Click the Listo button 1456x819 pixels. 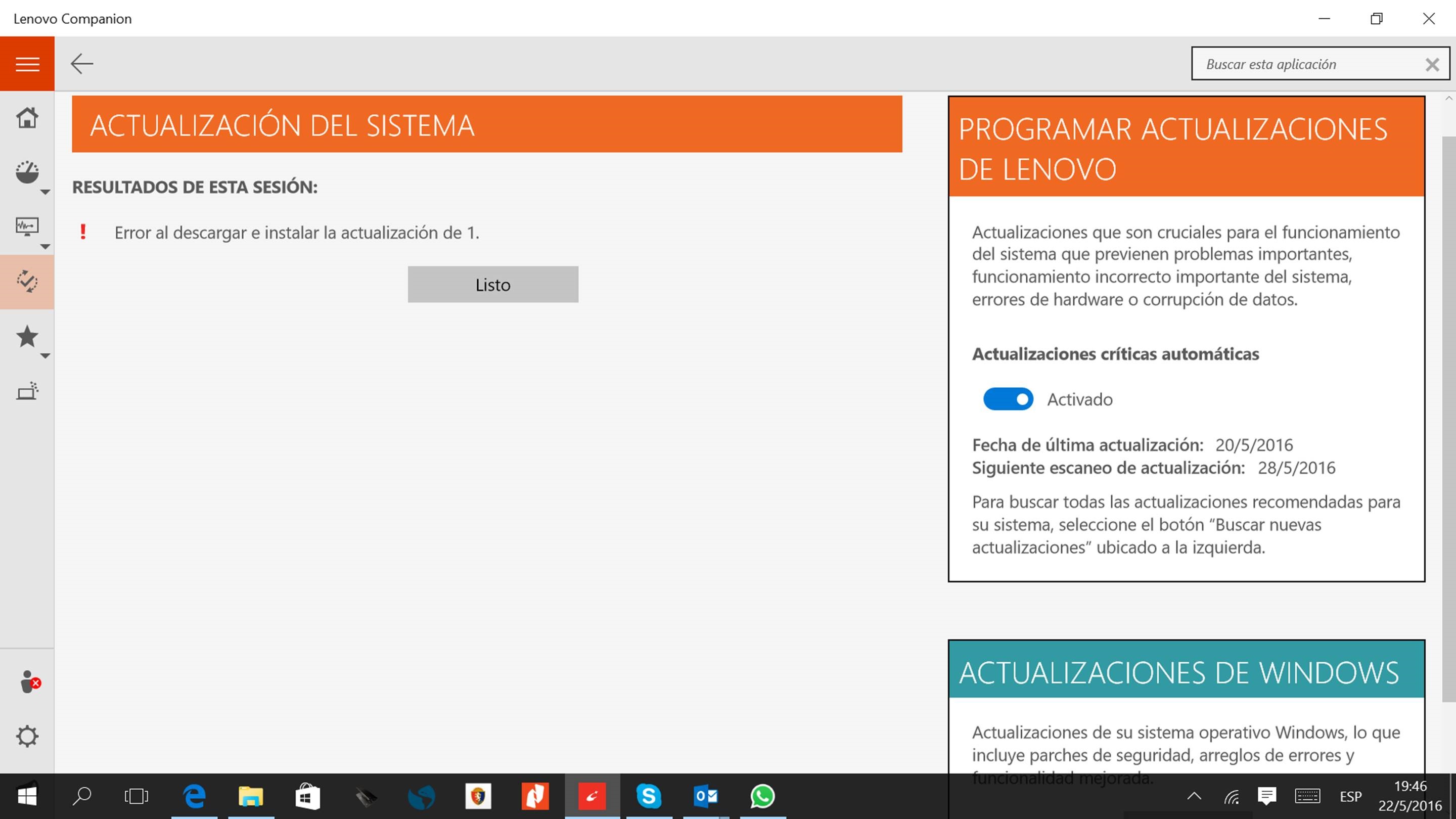pyautogui.click(x=493, y=284)
